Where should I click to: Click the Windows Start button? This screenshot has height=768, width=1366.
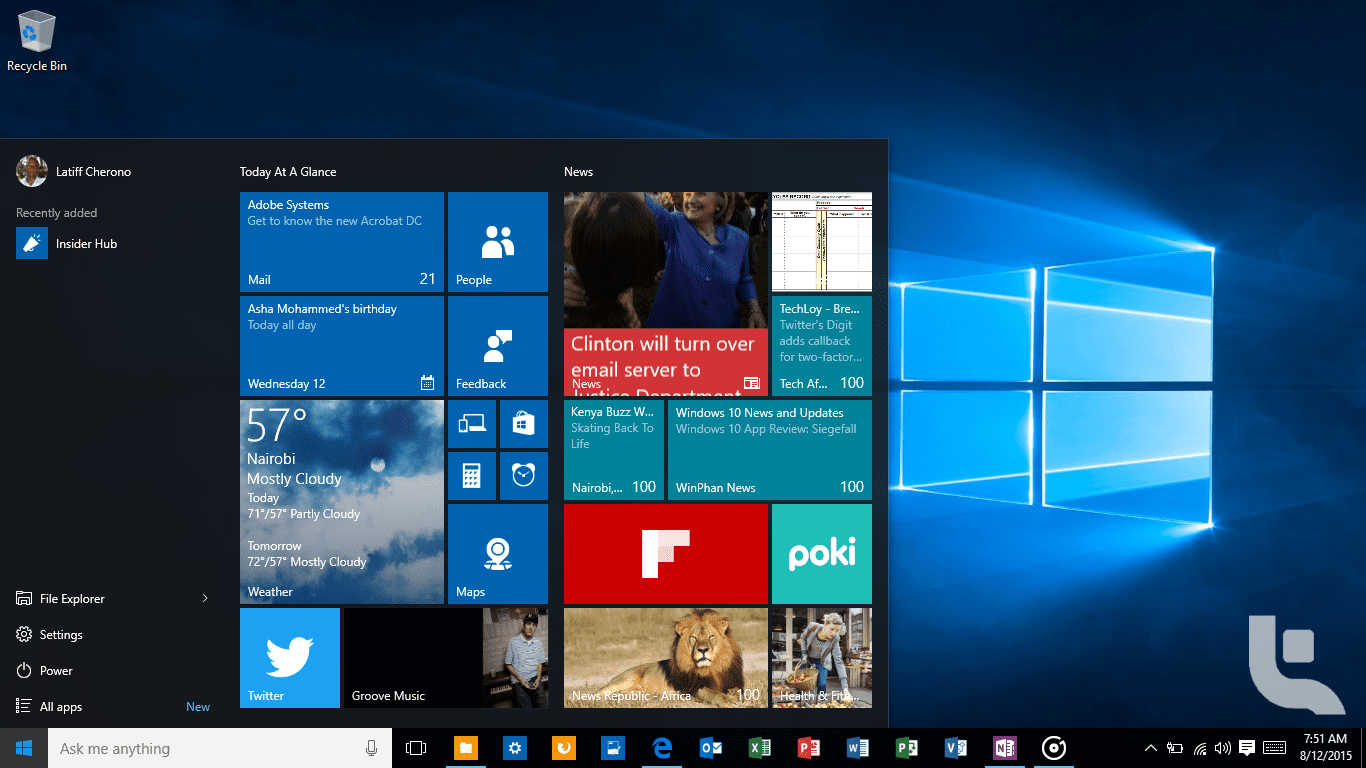(x=24, y=748)
